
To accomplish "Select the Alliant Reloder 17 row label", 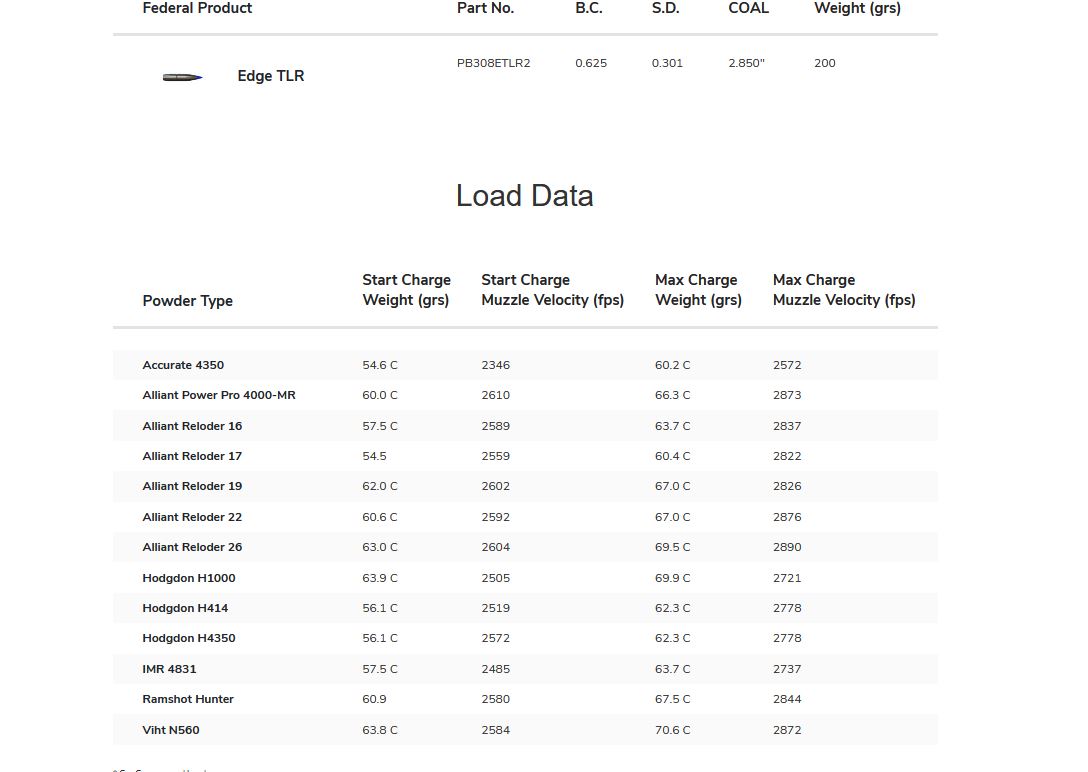I will [192, 456].
